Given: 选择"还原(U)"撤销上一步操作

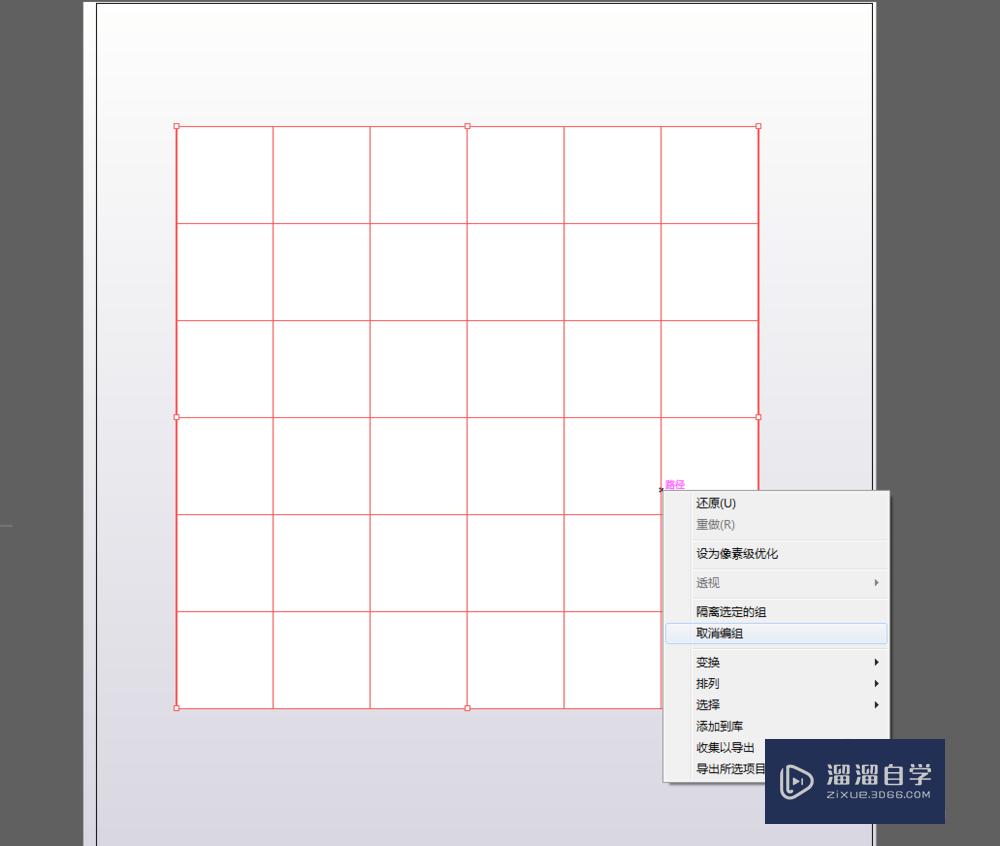Looking at the screenshot, I should [x=716, y=503].
